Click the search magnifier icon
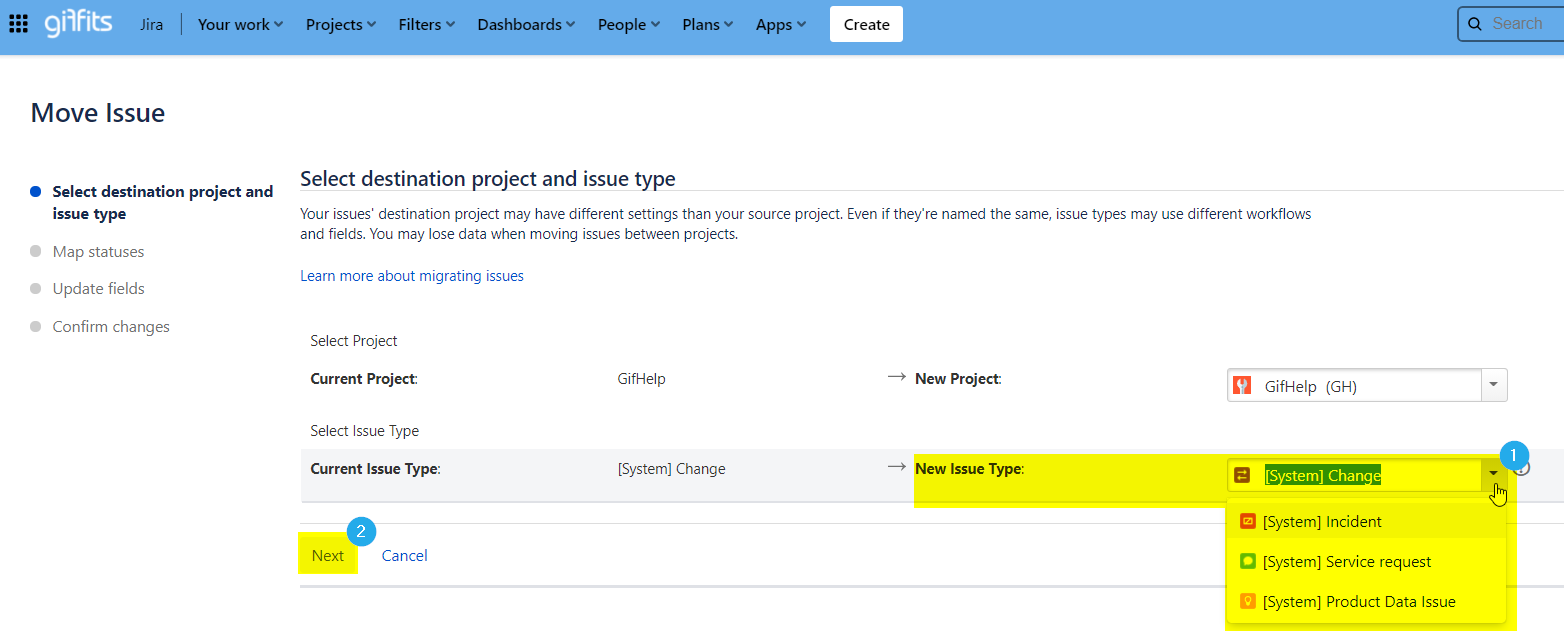Image resolution: width=1564 pixels, height=631 pixels. (x=1475, y=24)
